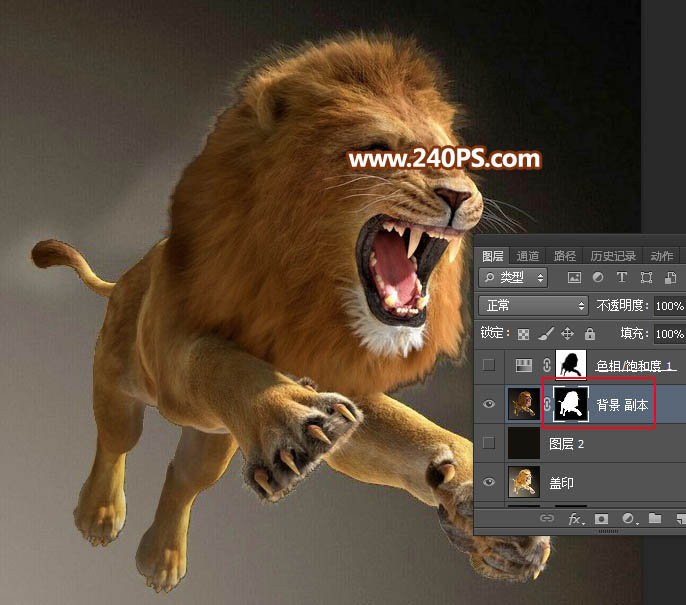Open the fx layer style menu
686x605 pixels.
click(574, 519)
